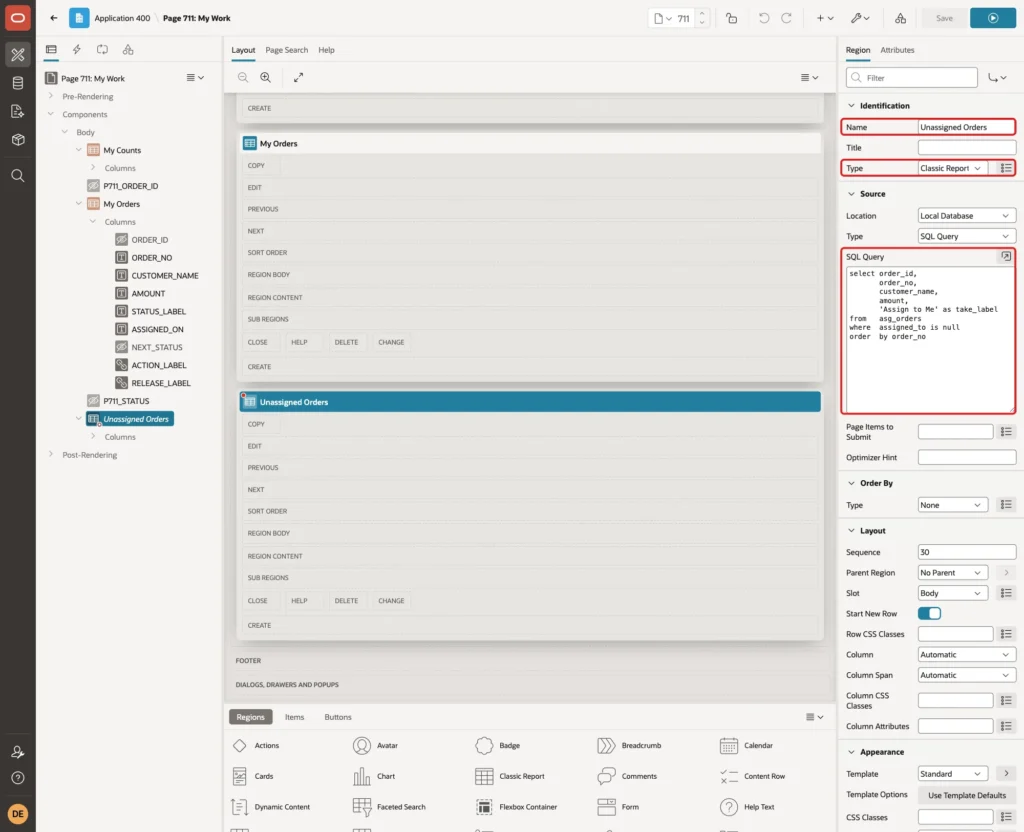
Task: Switch to Dynamic Actions lightning tab
Action: [76, 50]
